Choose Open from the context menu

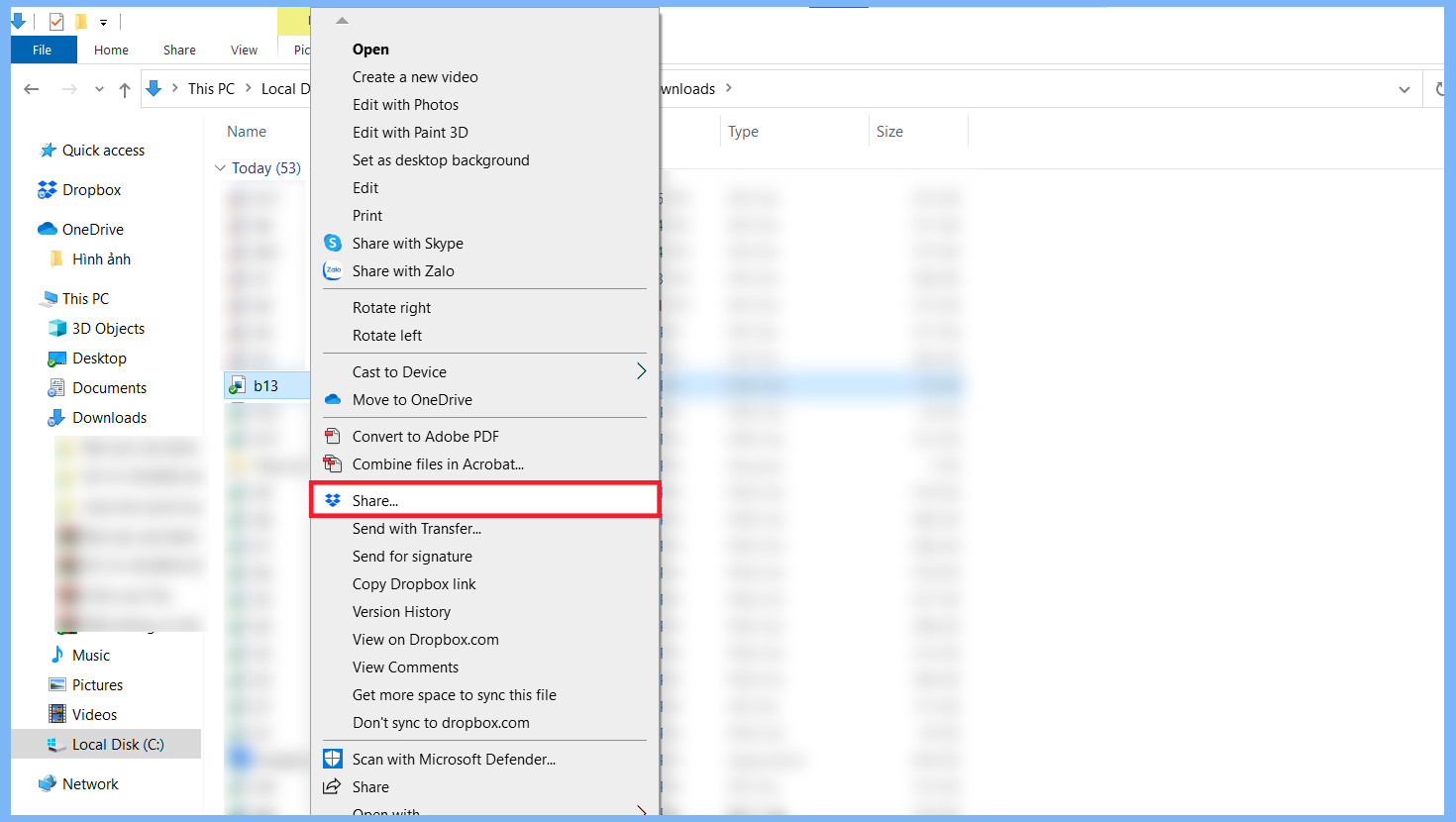coord(370,49)
